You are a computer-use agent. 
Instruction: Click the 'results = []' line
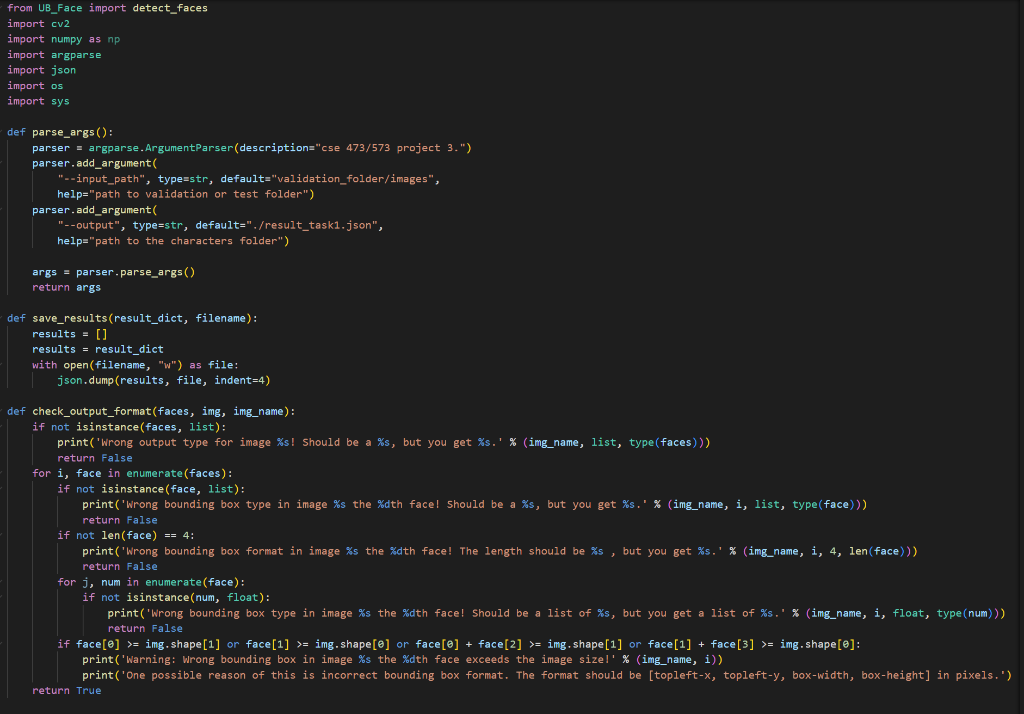pos(70,334)
